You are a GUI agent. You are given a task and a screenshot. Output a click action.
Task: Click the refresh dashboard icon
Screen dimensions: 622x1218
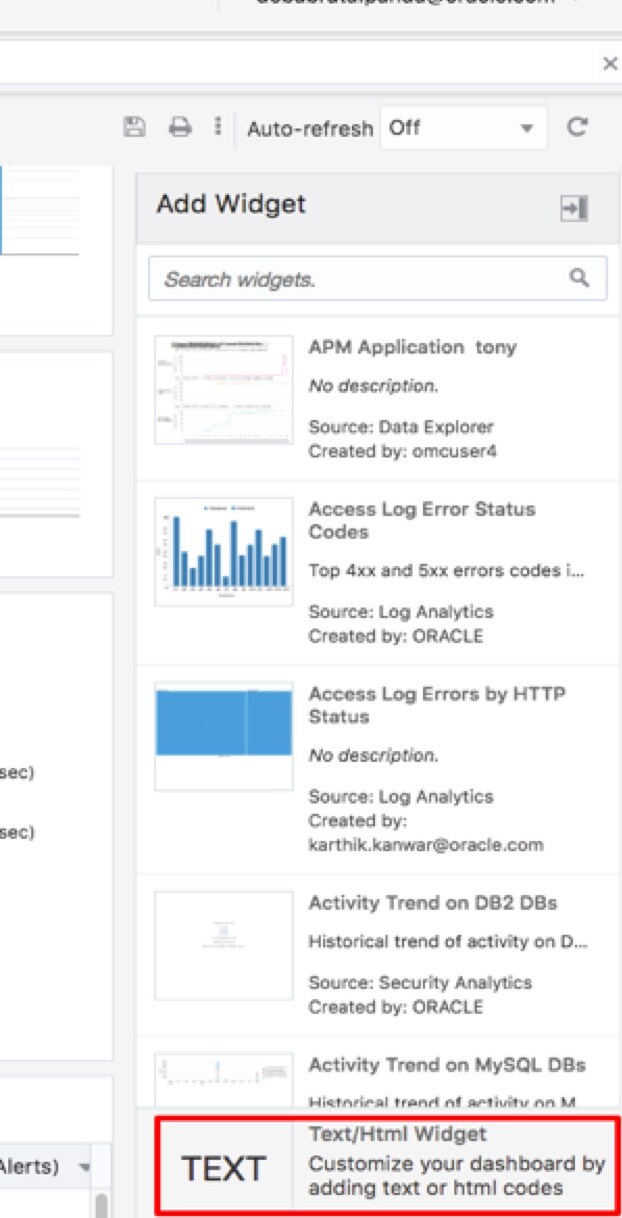tap(577, 127)
